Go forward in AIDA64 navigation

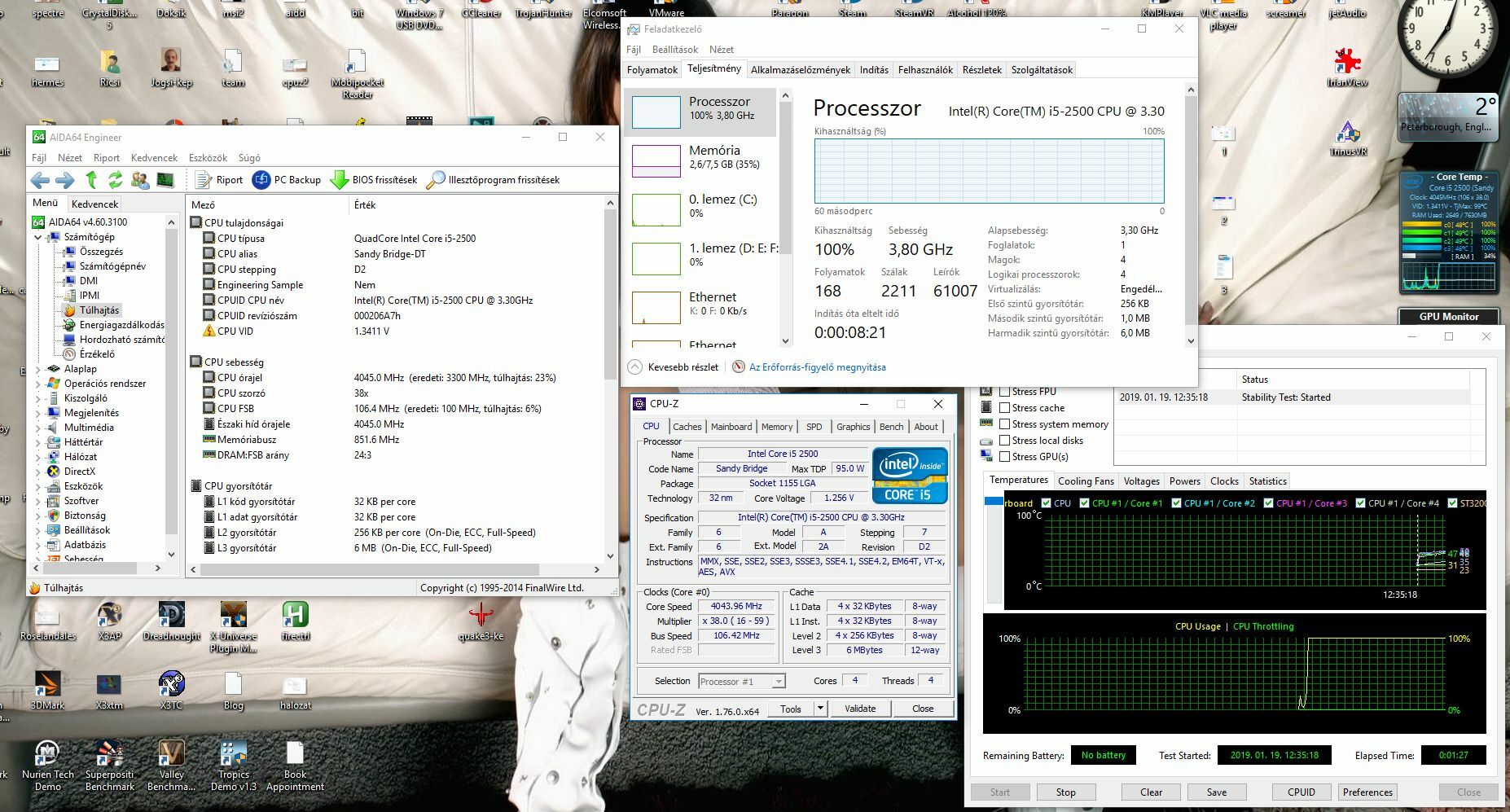click(x=64, y=180)
